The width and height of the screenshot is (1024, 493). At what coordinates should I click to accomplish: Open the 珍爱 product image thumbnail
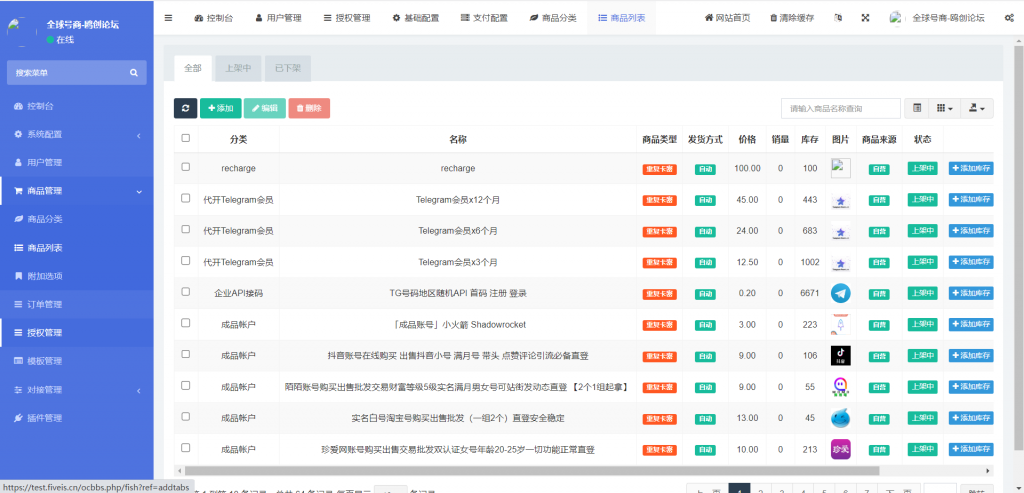[840, 449]
